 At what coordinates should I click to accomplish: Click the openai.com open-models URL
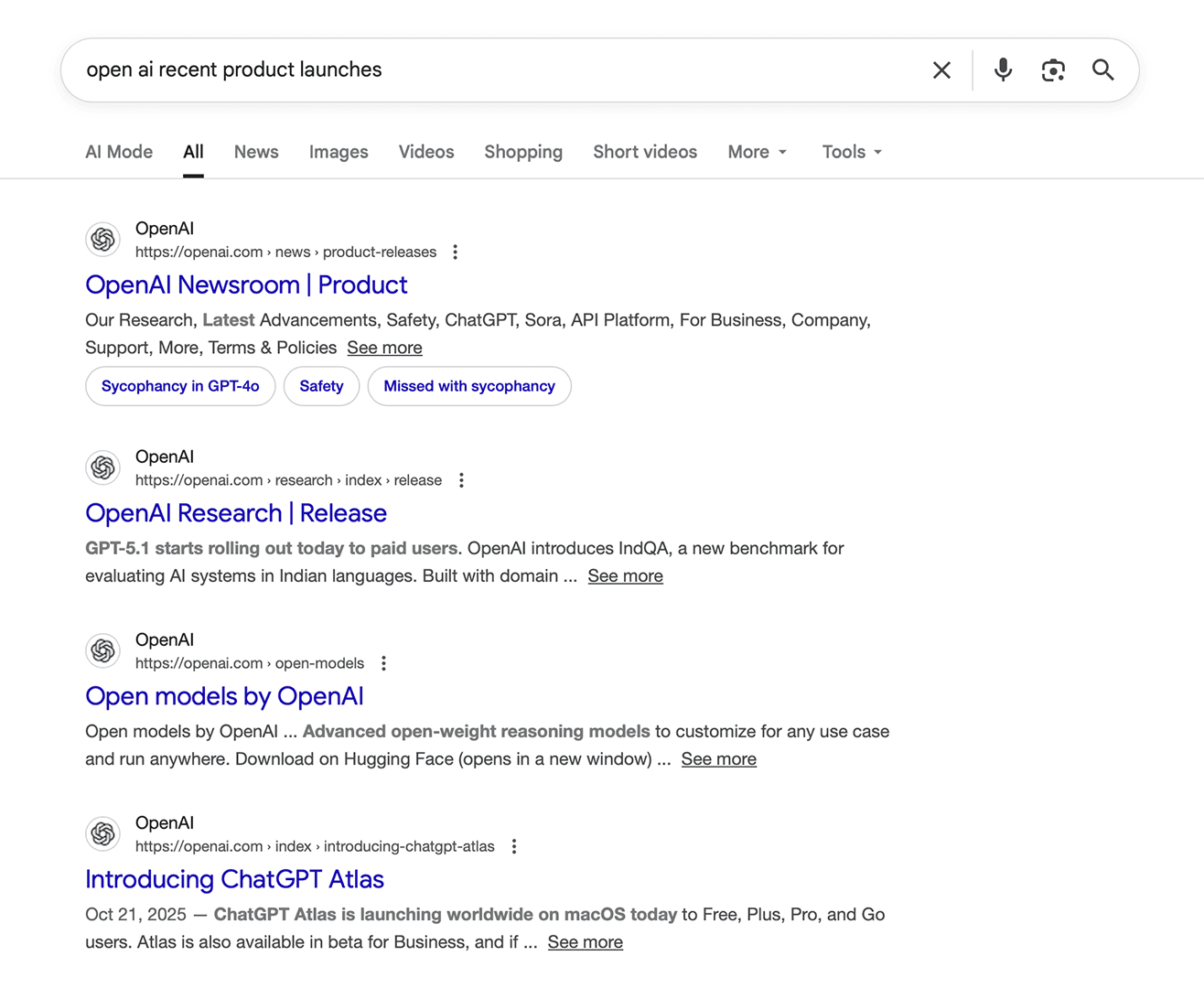coord(250,664)
